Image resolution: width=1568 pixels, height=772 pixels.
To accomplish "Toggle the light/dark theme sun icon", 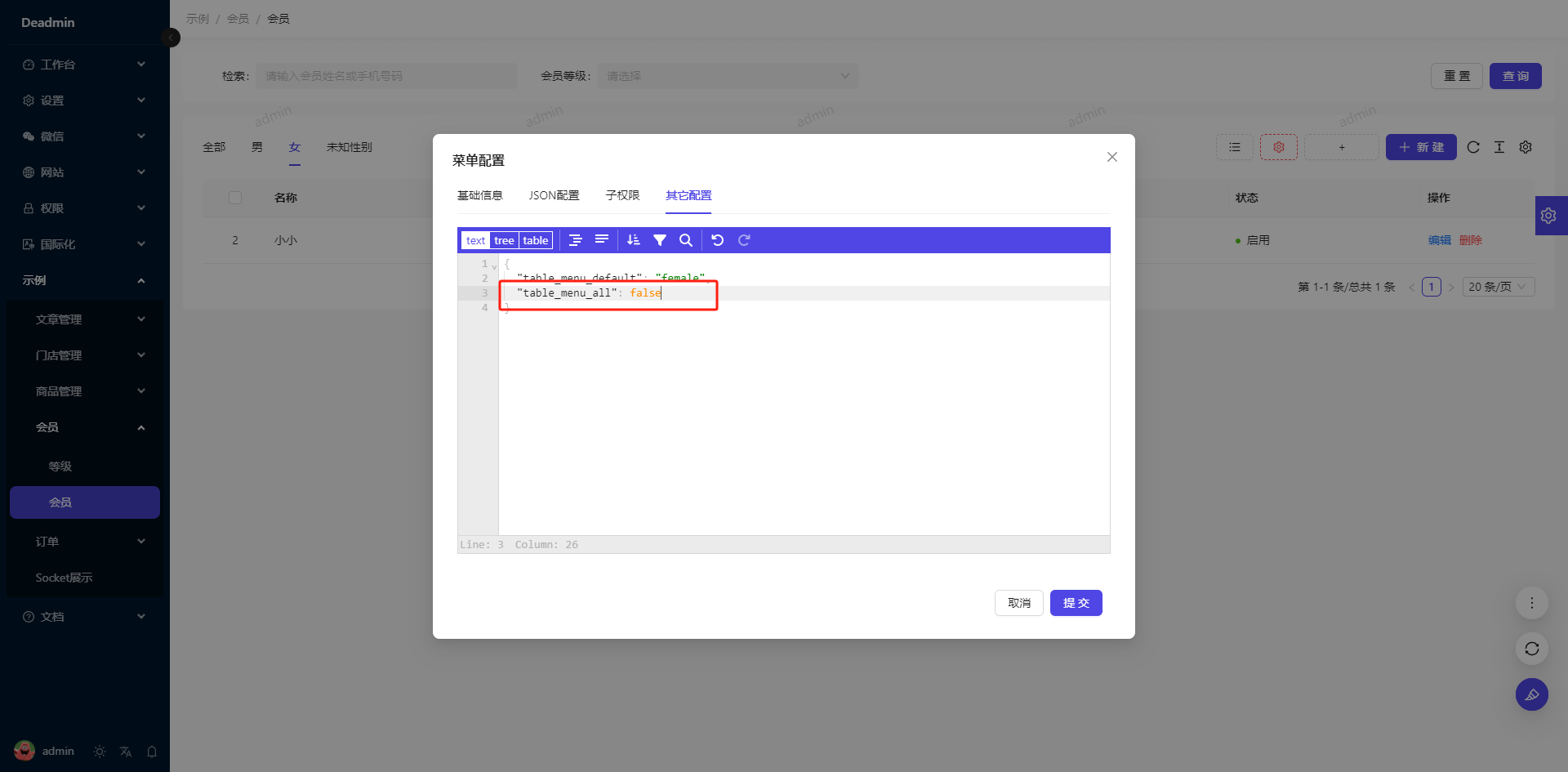I will [100, 752].
